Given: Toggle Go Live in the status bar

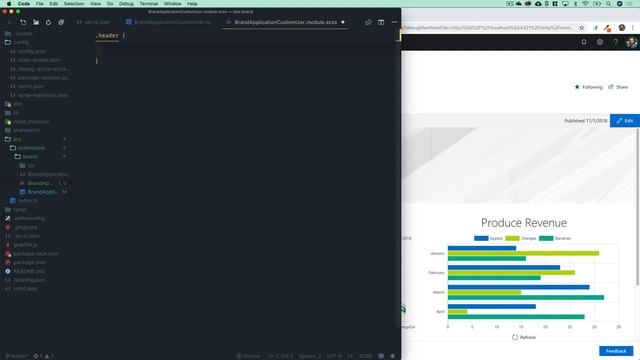Looking at the screenshot, I should [249, 356].
